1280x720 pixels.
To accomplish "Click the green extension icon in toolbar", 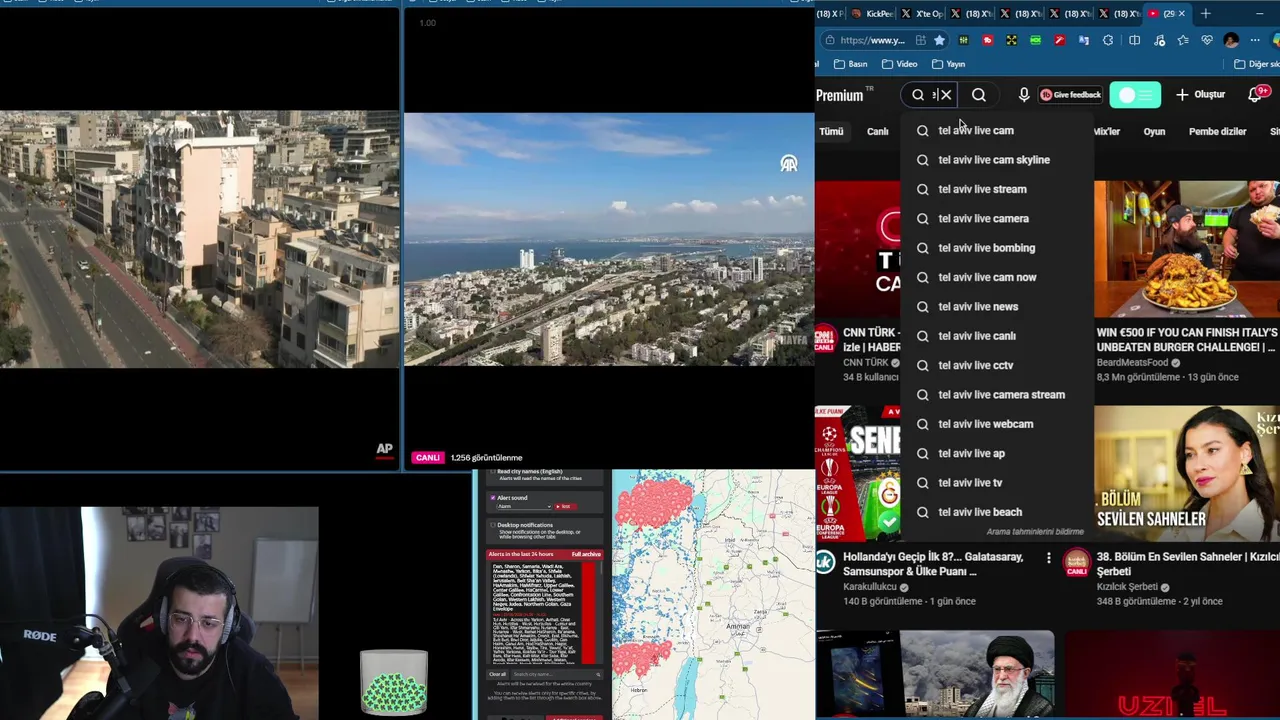I will click(1035, 40).
